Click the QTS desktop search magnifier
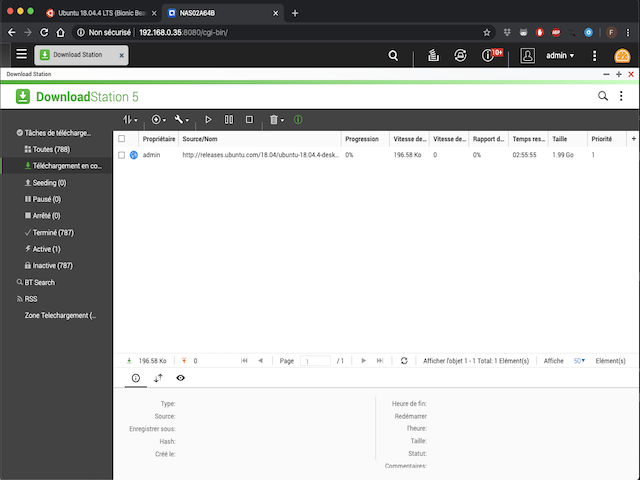Screen dimensions: 640x480 click(393, 55)
